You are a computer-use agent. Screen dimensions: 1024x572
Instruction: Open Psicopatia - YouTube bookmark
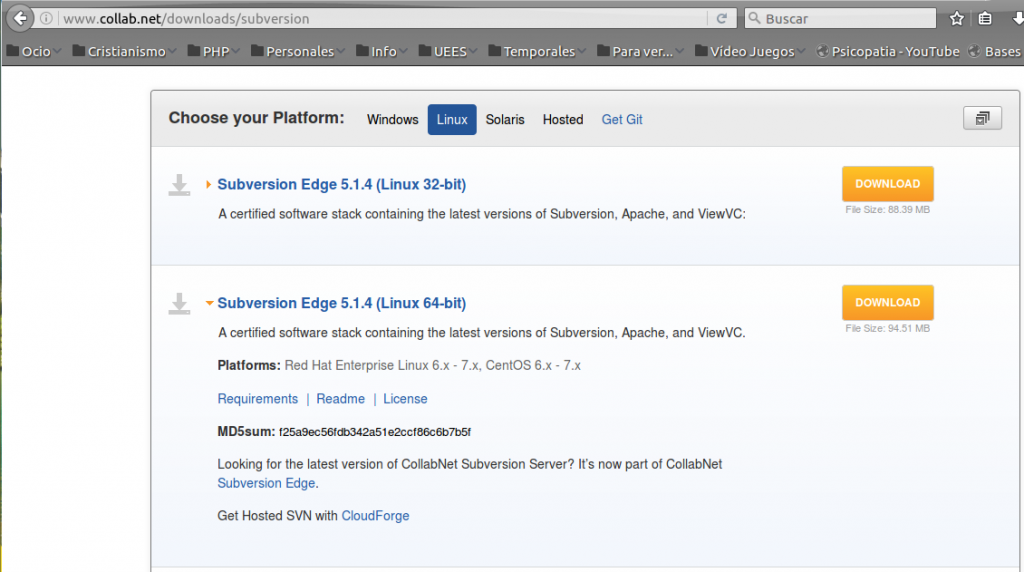888,51
